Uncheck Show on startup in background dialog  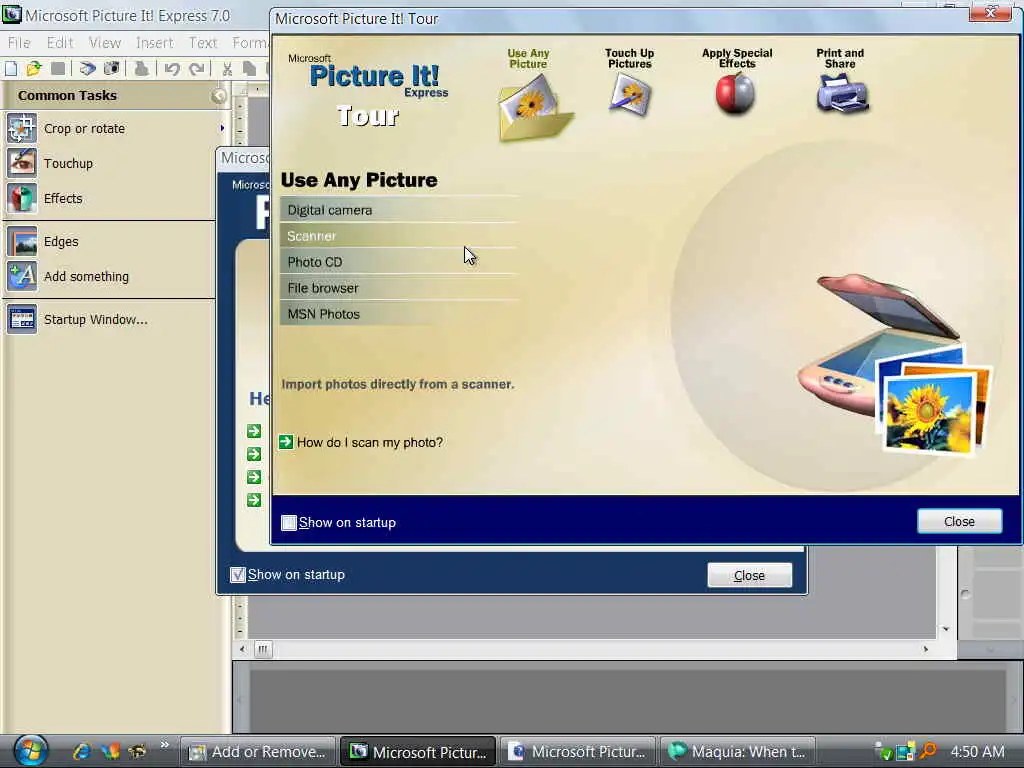(238, 575)
